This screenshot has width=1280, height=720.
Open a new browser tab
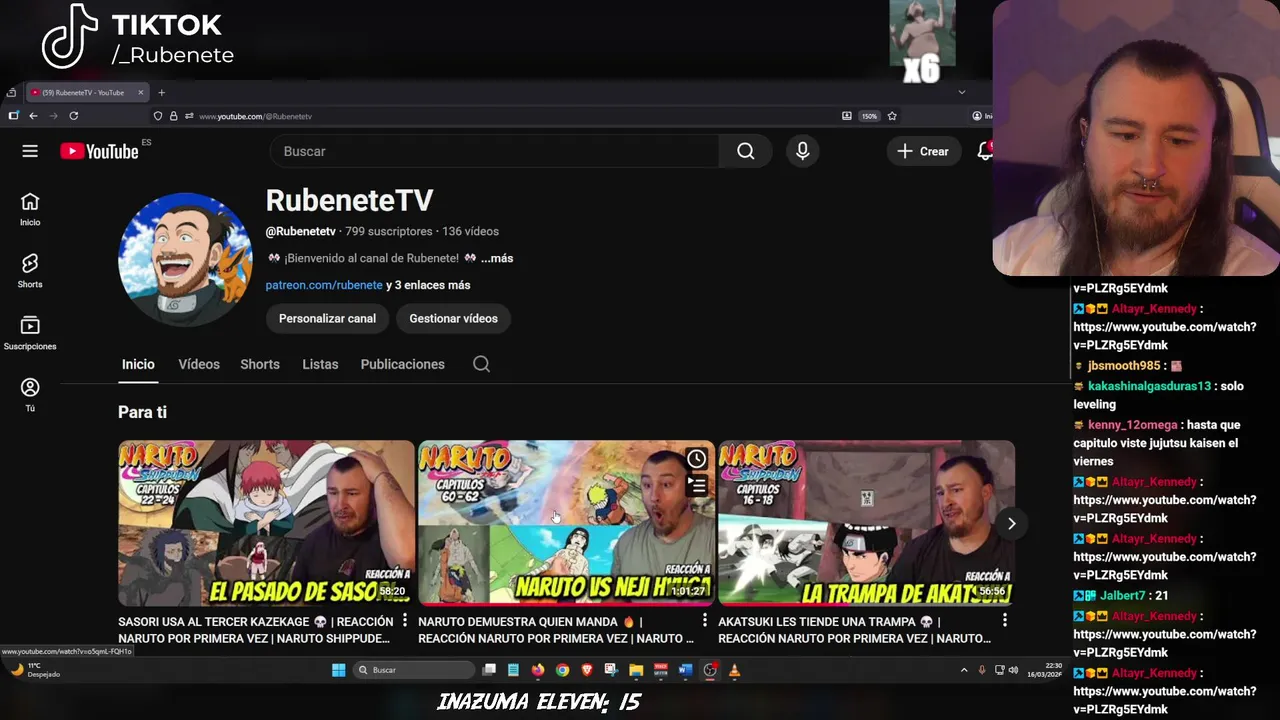(161, 93)
